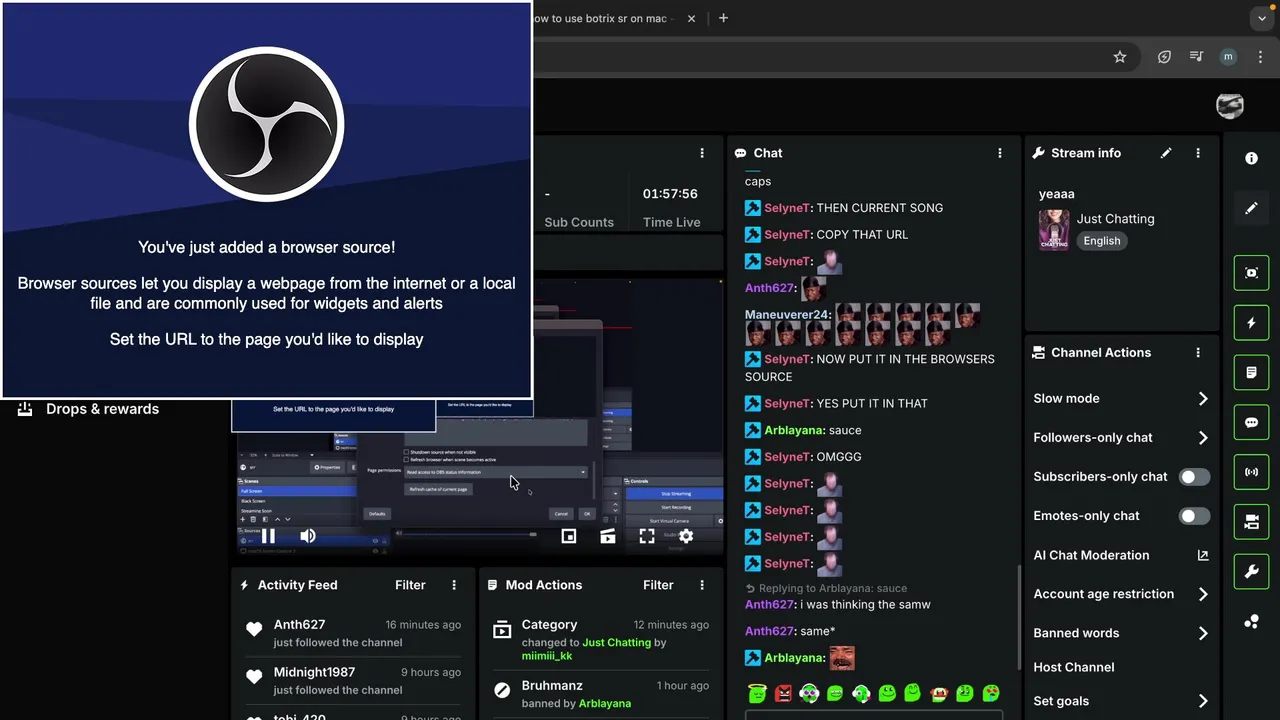Open AI Chat Moderation external link icon
Image resolution: width=1280 pixels, height=720 pixels.
(1203, 555)
